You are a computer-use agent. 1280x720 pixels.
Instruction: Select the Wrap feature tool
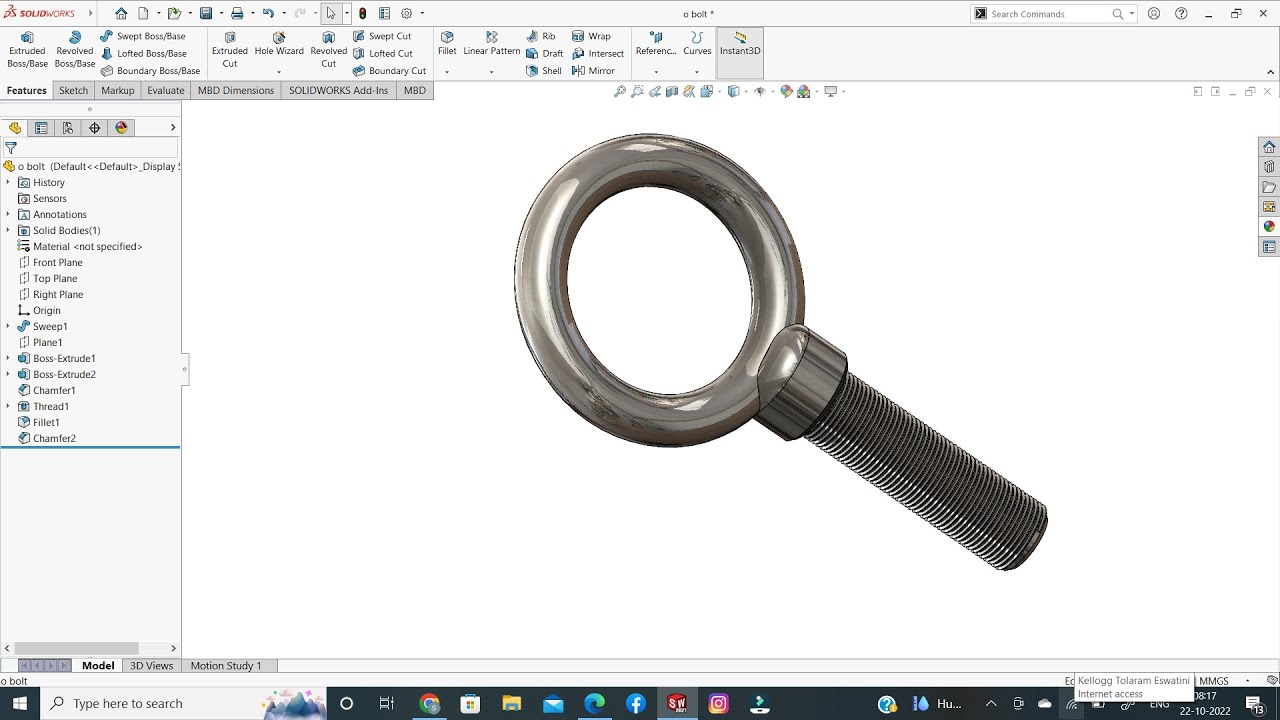(591, 36)
